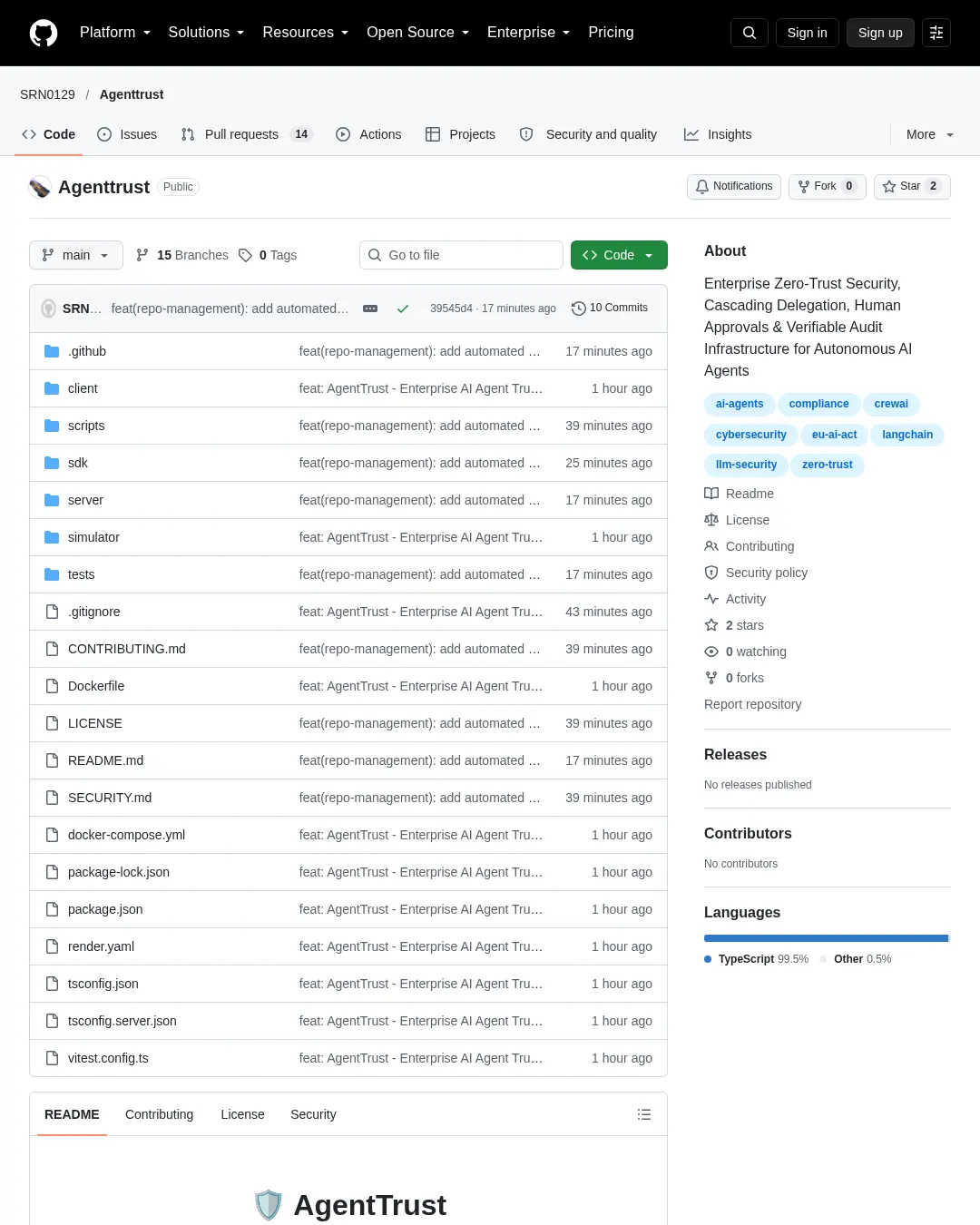This screenshot has width=980, height=1225.
Task: Click the 2 stars star icon
Action: [711, 625]
